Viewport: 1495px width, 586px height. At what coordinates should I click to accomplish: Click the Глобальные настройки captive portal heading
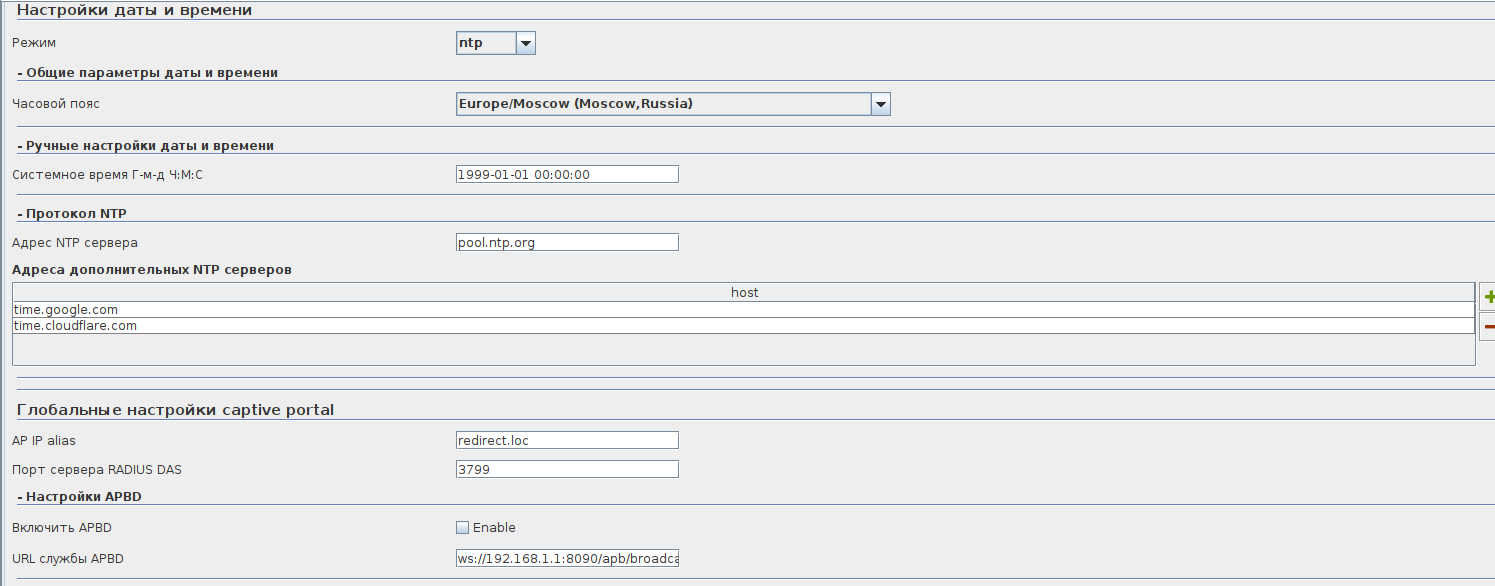pos(176,410)
